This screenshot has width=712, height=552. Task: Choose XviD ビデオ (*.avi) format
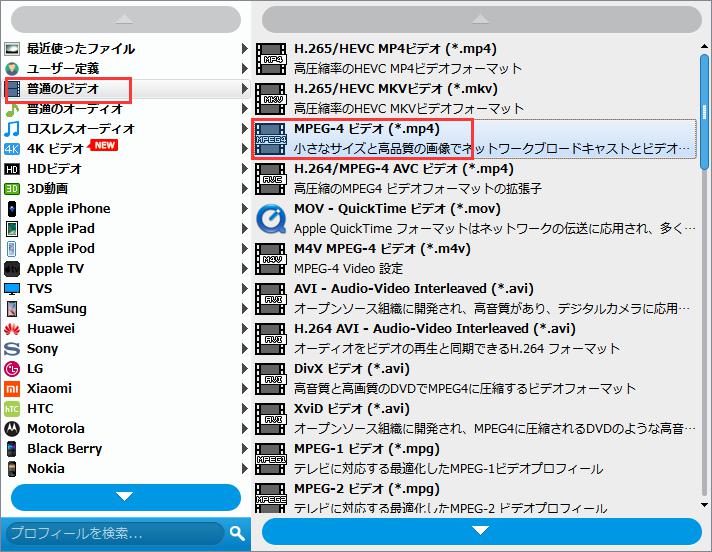(x=475, y=419)
